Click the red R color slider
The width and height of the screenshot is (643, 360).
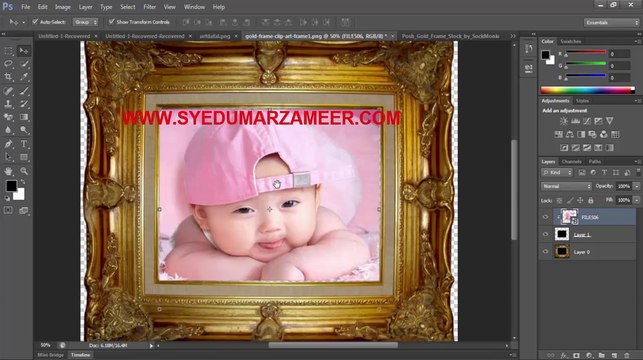pyautogui.click(x=586, y=52)
